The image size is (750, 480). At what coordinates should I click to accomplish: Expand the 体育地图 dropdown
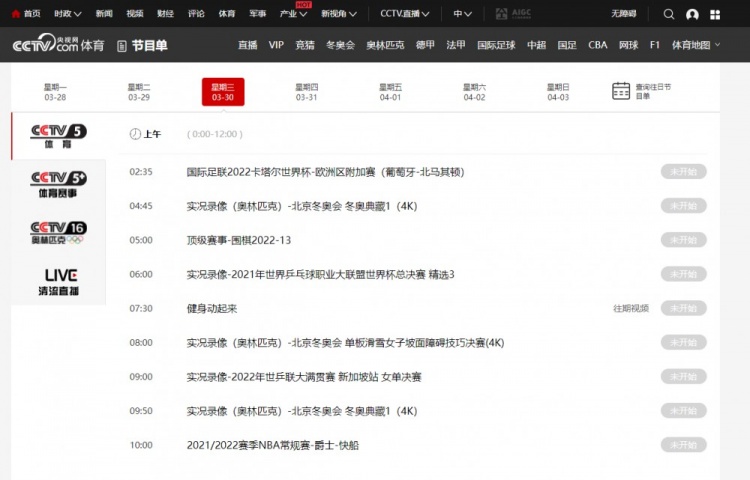[695, 45]
